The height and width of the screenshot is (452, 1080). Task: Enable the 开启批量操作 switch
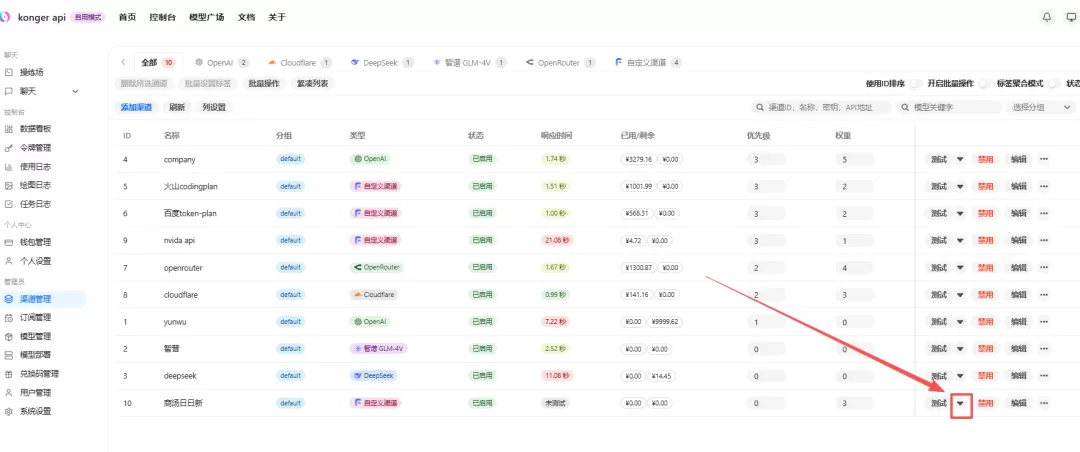pos(984,84)
